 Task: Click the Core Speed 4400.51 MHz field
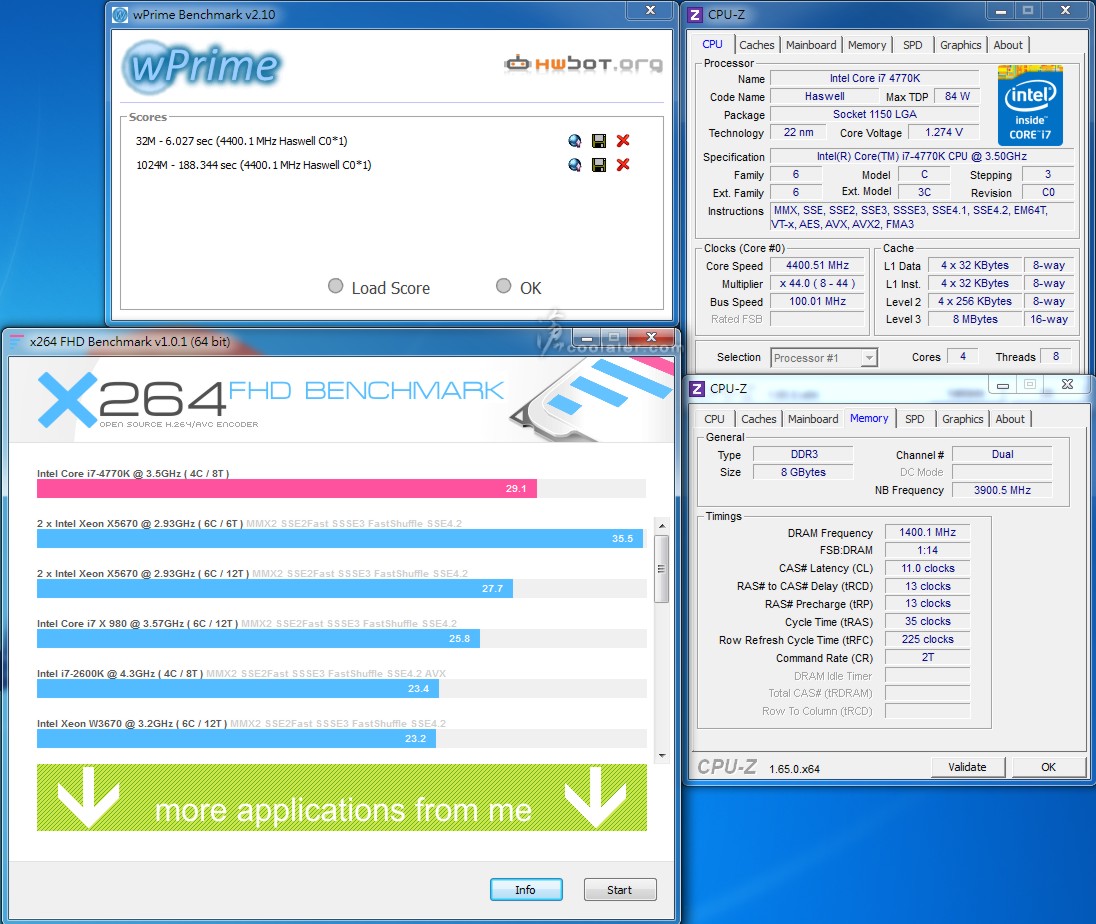coord(817,266)
